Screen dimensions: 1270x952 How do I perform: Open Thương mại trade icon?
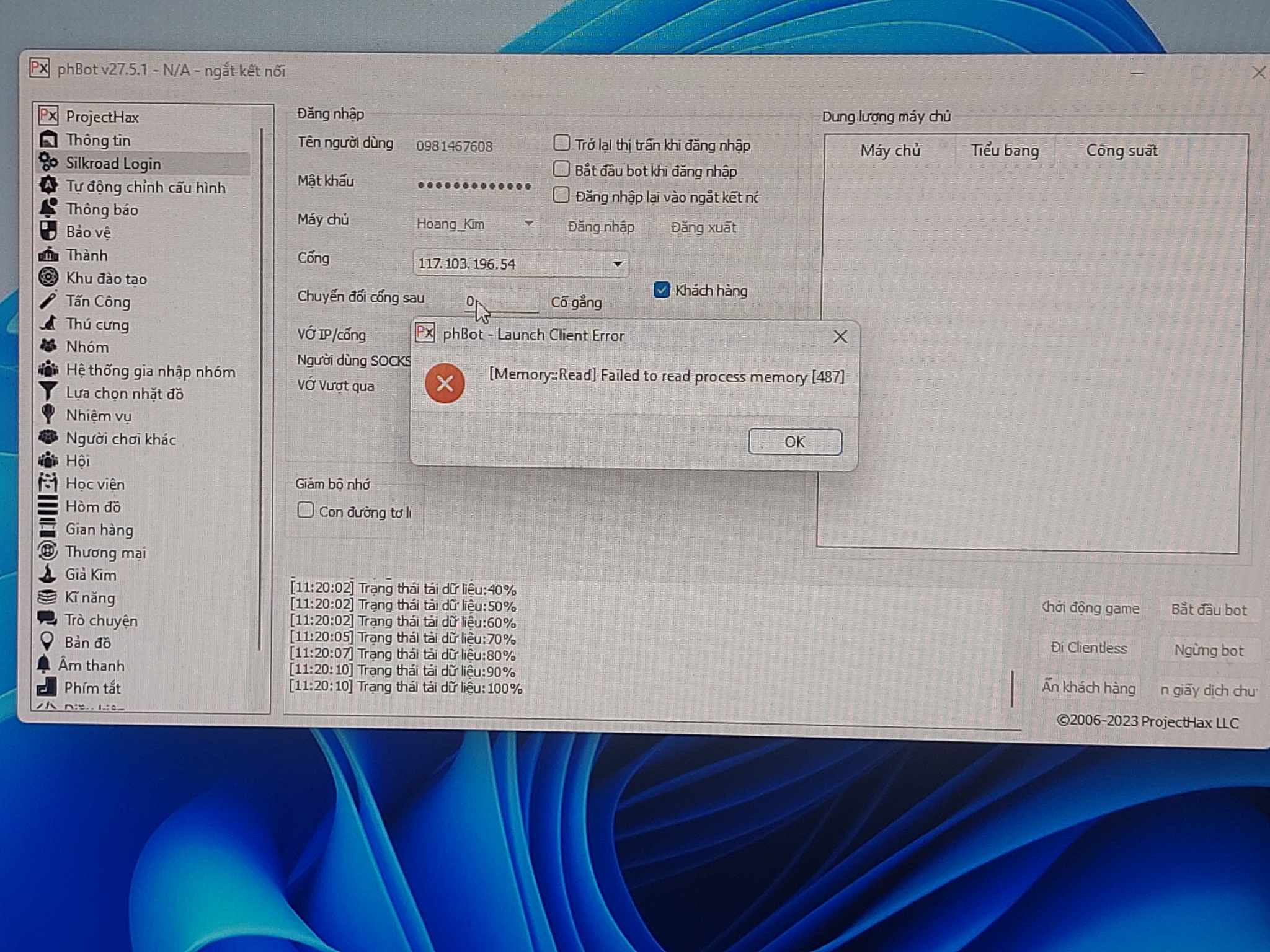click(48, 551)
